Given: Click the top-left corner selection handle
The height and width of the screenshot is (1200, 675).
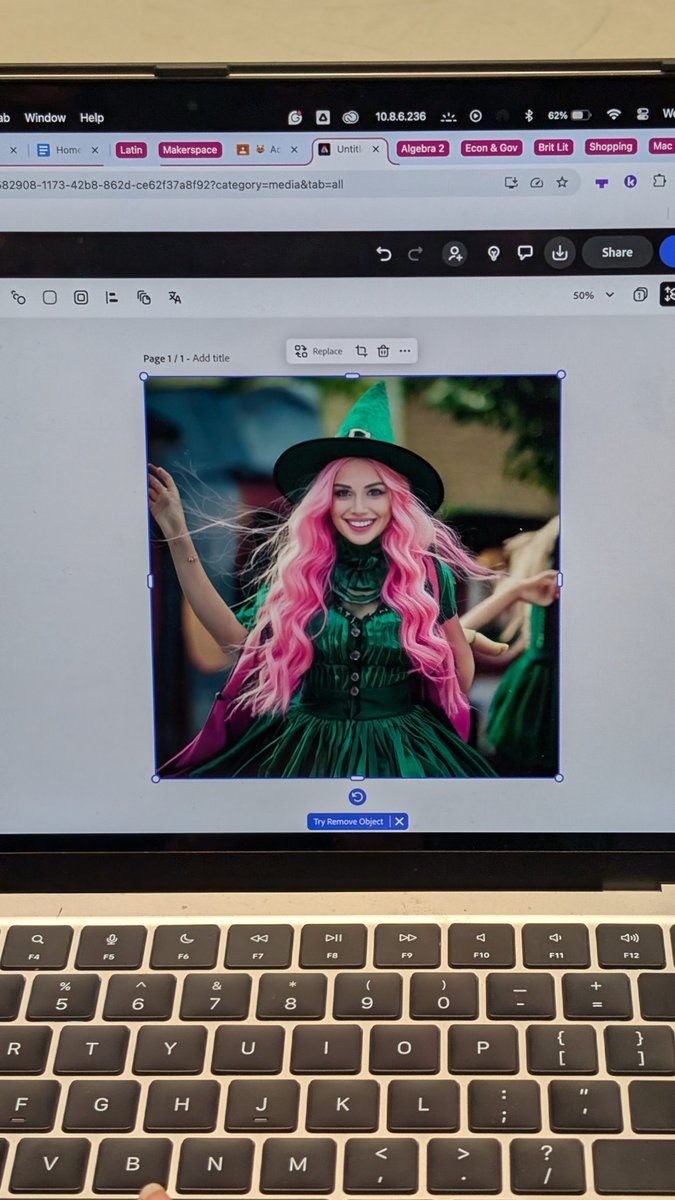Looking at the screenshot, I should [144, 377].
